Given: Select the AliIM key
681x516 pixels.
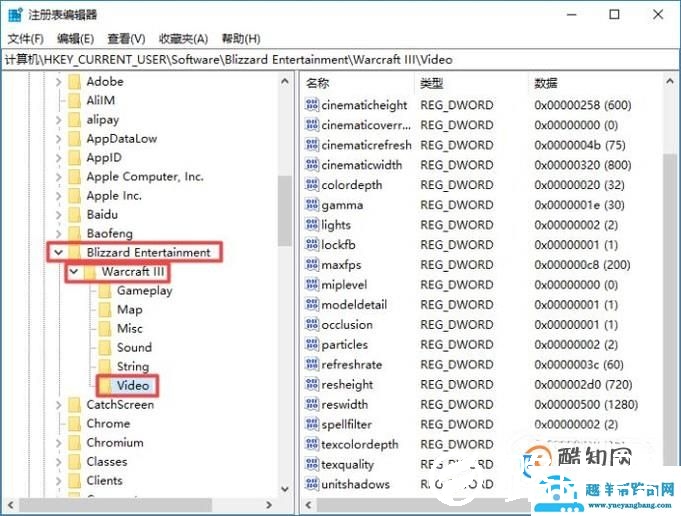Looking at the screenshot, I should coord(101,100).
